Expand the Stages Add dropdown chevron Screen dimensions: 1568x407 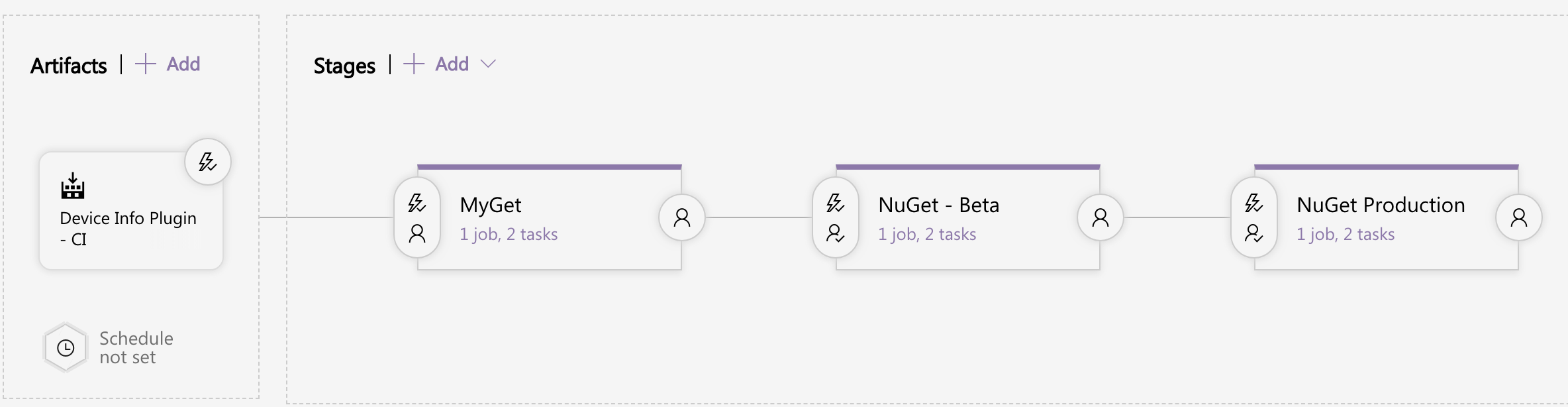coord(488,64)
